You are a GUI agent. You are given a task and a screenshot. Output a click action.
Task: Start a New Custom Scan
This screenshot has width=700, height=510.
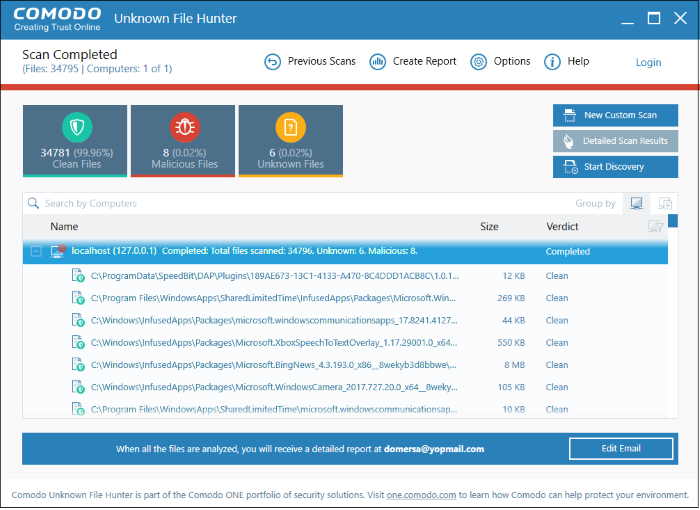click(x=615, y=115)
